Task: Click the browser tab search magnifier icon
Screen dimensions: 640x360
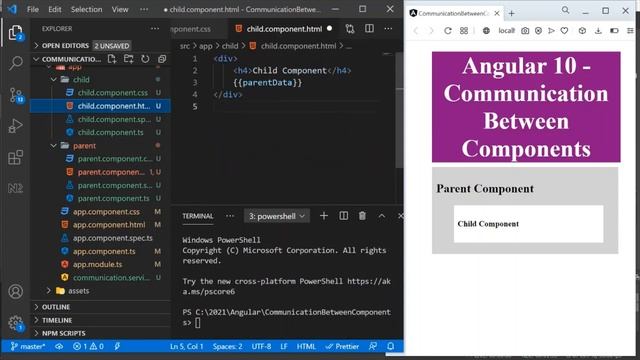Action: pyautogui.click(x=565, y=10)
